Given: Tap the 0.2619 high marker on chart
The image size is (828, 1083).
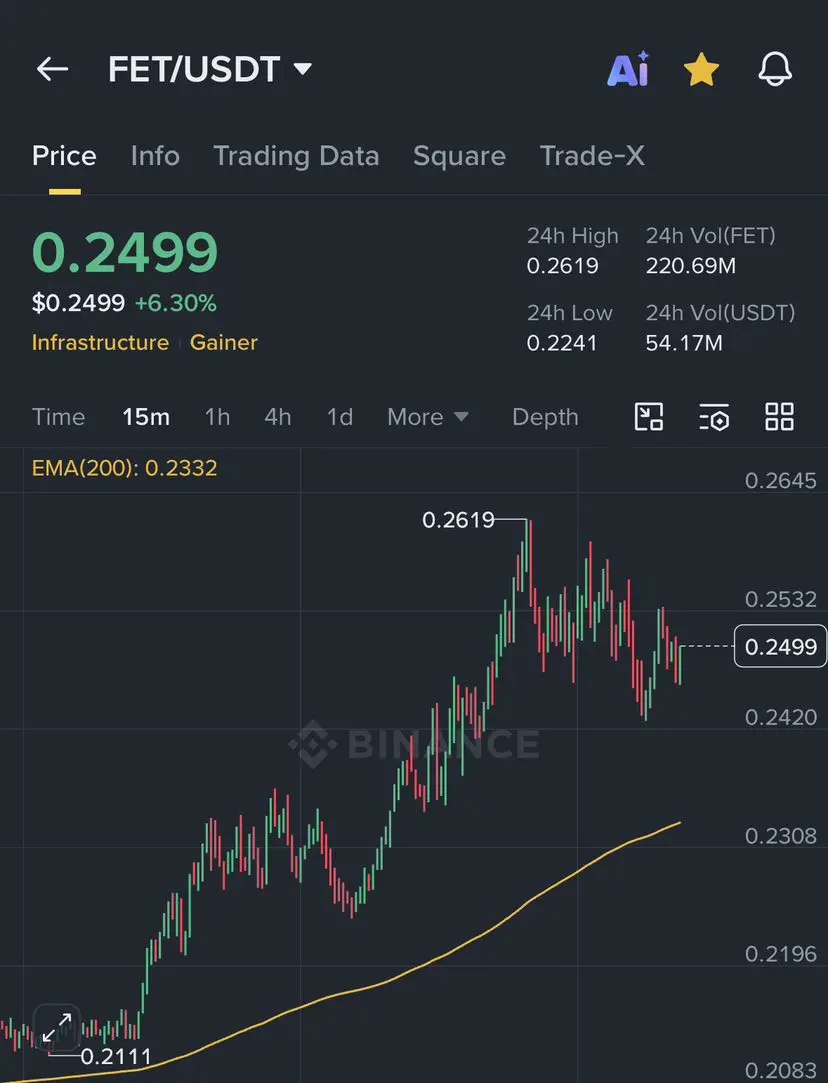Looking at the screenshot, I should [458, 519].
